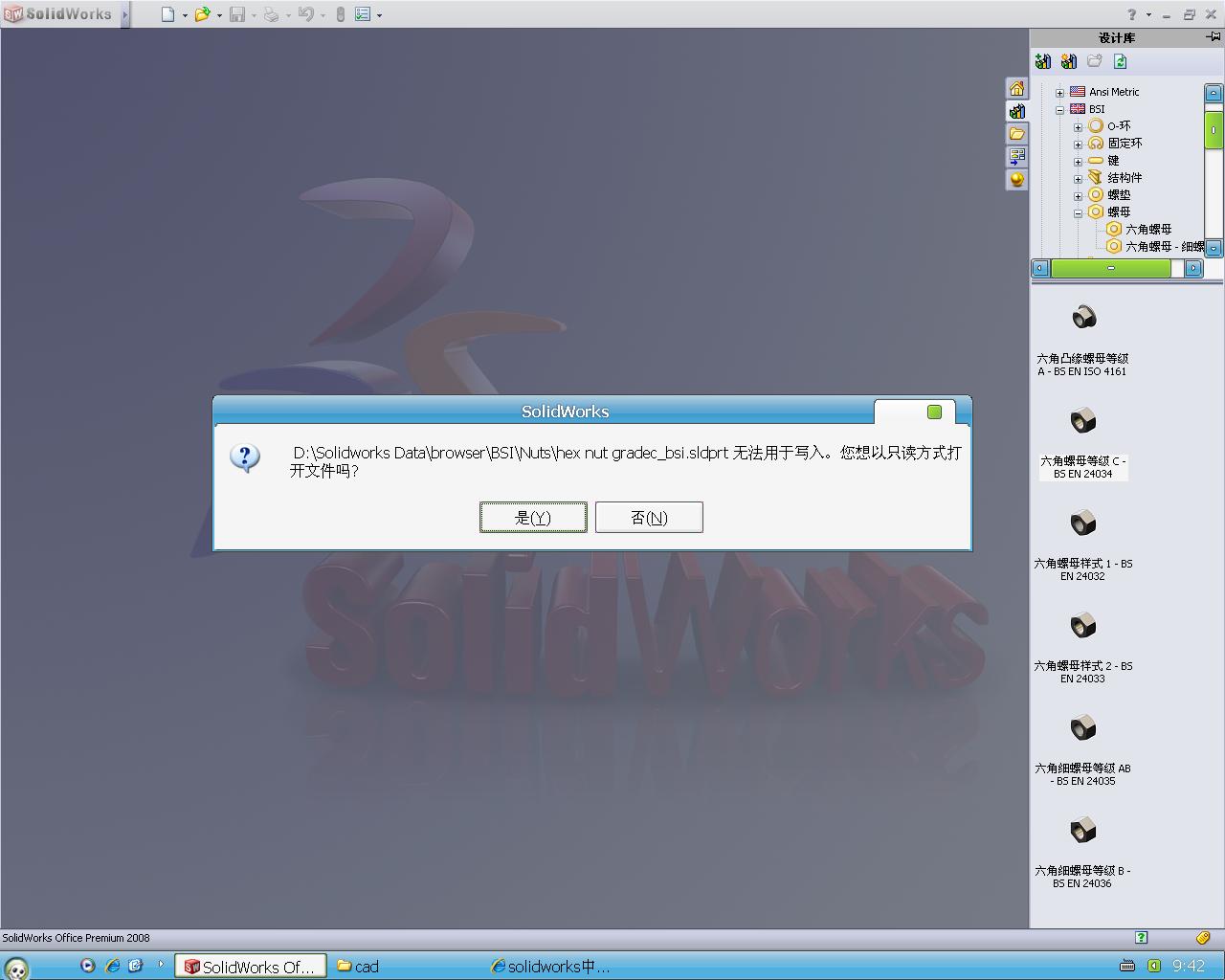Screen dimensions: 1225x980
Task: Expand the 螺垫 tree node
Action: pos(1078,196)
